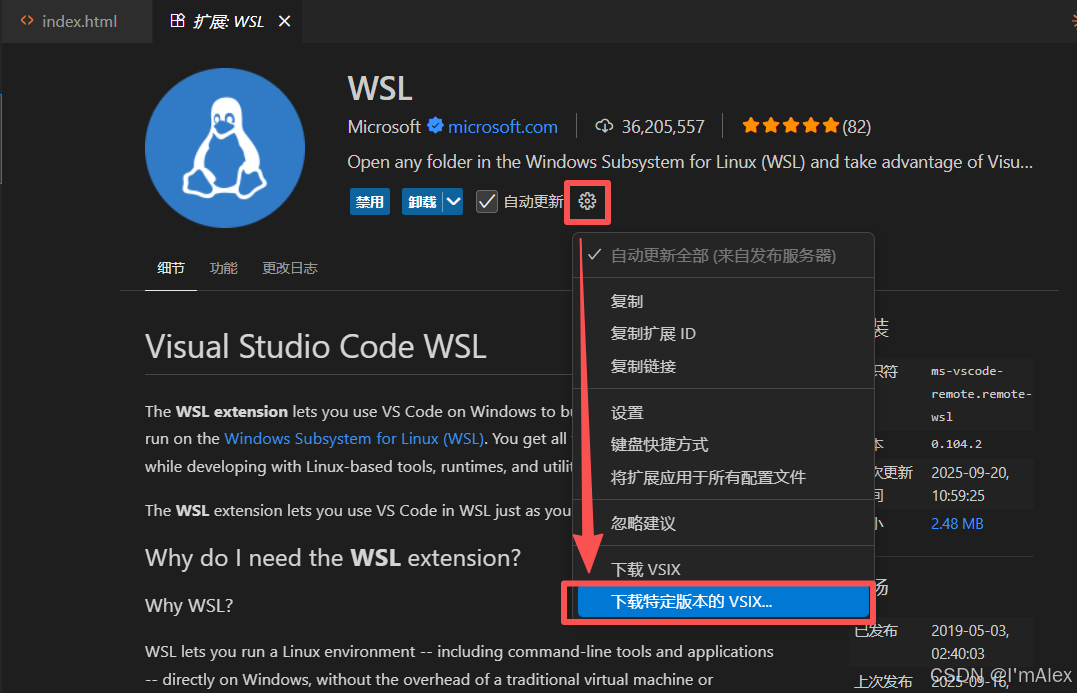Viewport: 1077px width, 693px height.
Task: Click the (82) rating count
Action: [857, 127]
